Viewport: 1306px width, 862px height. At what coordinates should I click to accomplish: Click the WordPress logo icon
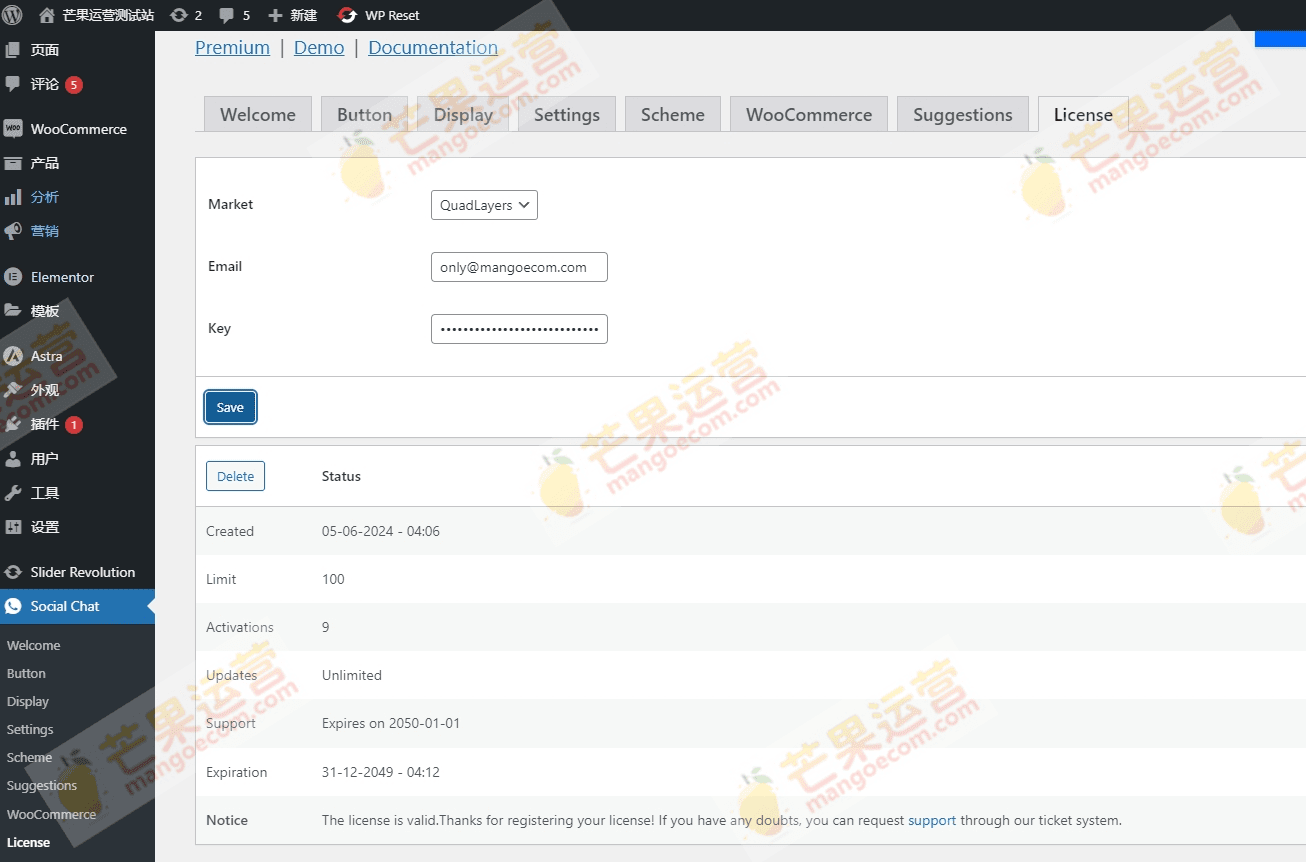[x=13, y=15]
